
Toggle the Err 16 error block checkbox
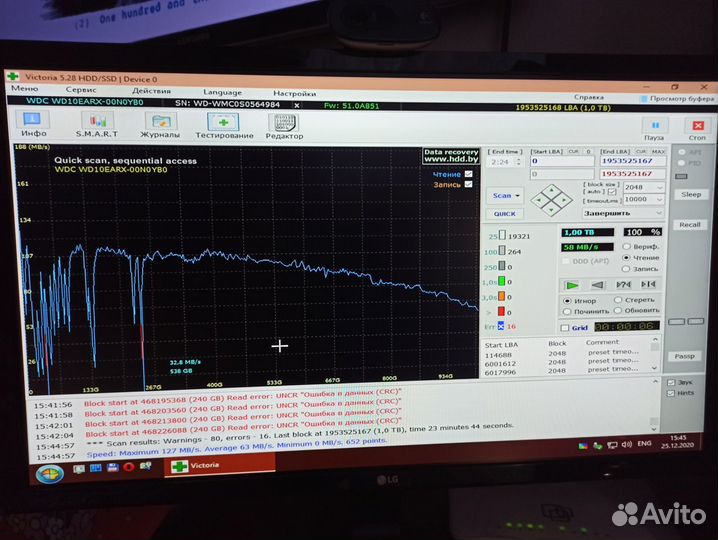(501, 326)
